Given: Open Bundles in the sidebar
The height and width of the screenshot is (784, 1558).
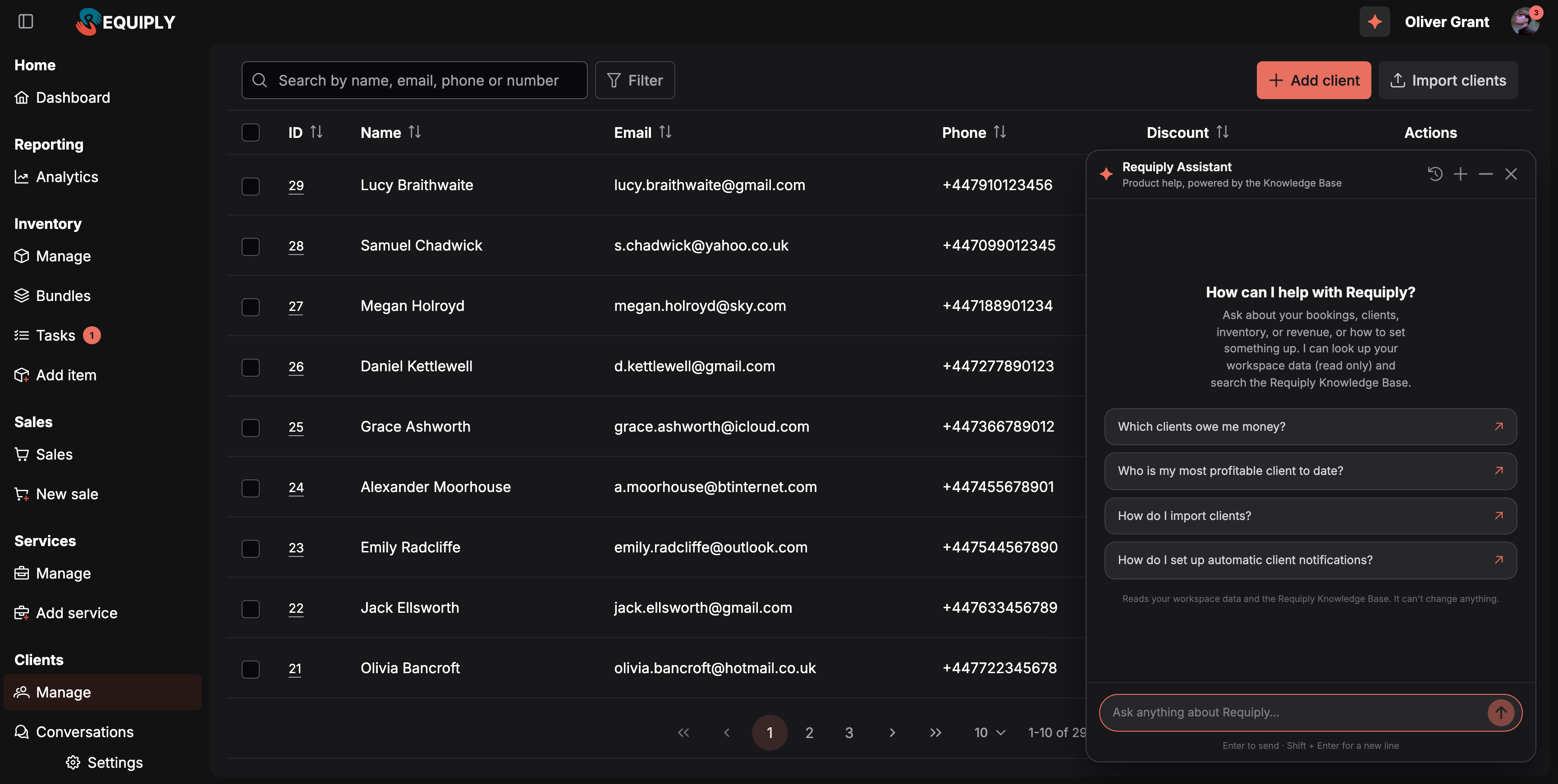Looking at the screenshot, I should [63, 296].
